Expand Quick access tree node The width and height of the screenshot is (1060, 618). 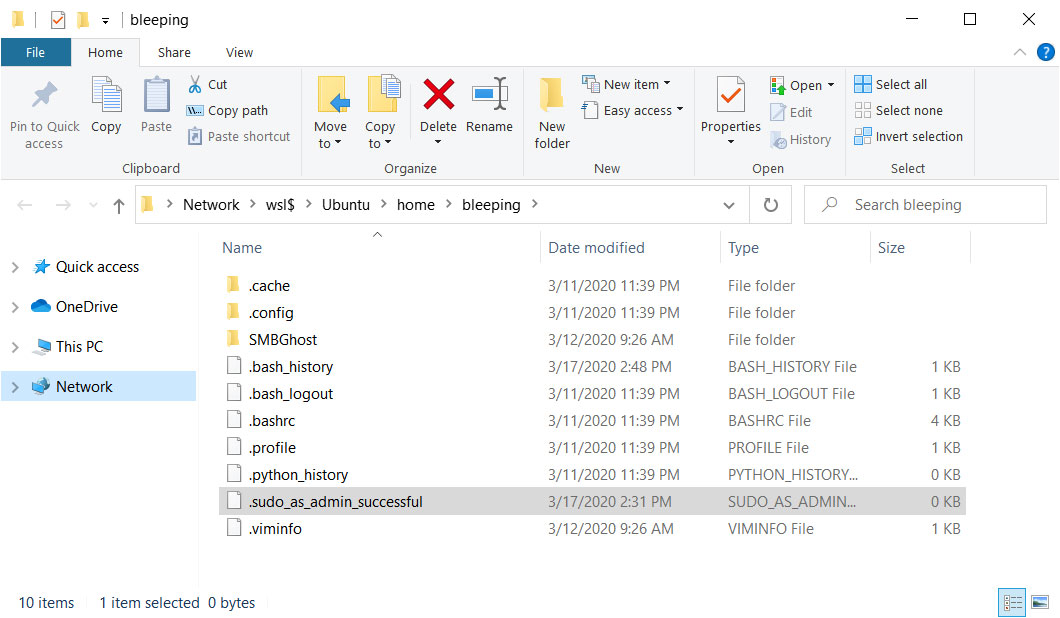(15, 268)
